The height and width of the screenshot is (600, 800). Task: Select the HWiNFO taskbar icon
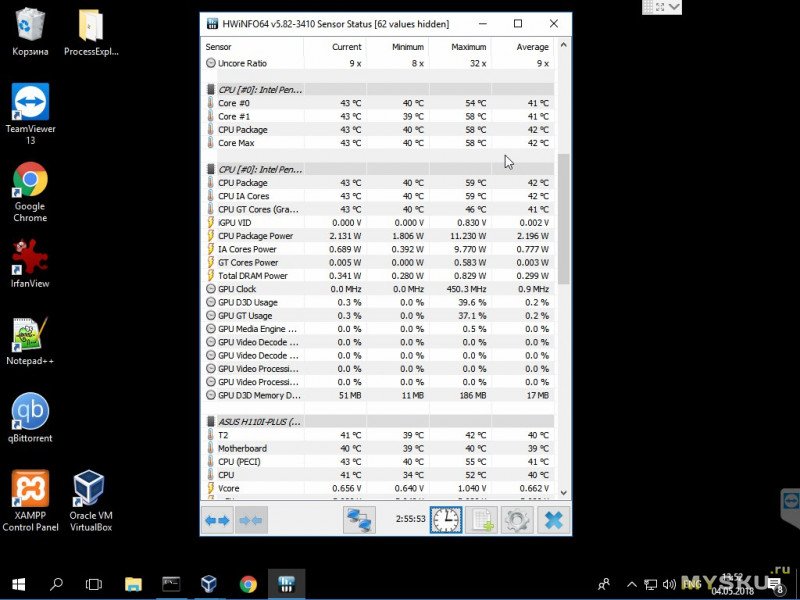click(286, 584)
